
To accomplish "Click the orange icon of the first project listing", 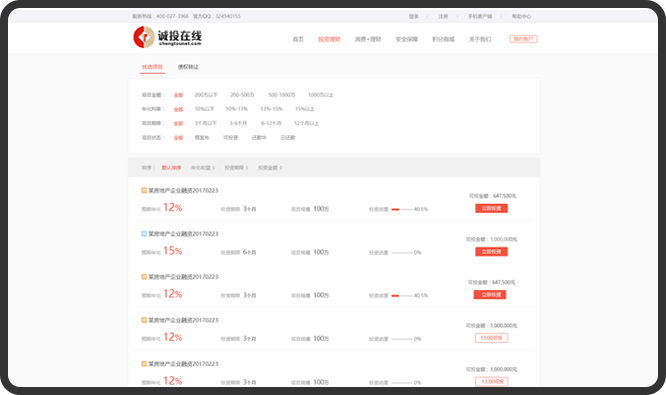I will [x=144, y=190].
